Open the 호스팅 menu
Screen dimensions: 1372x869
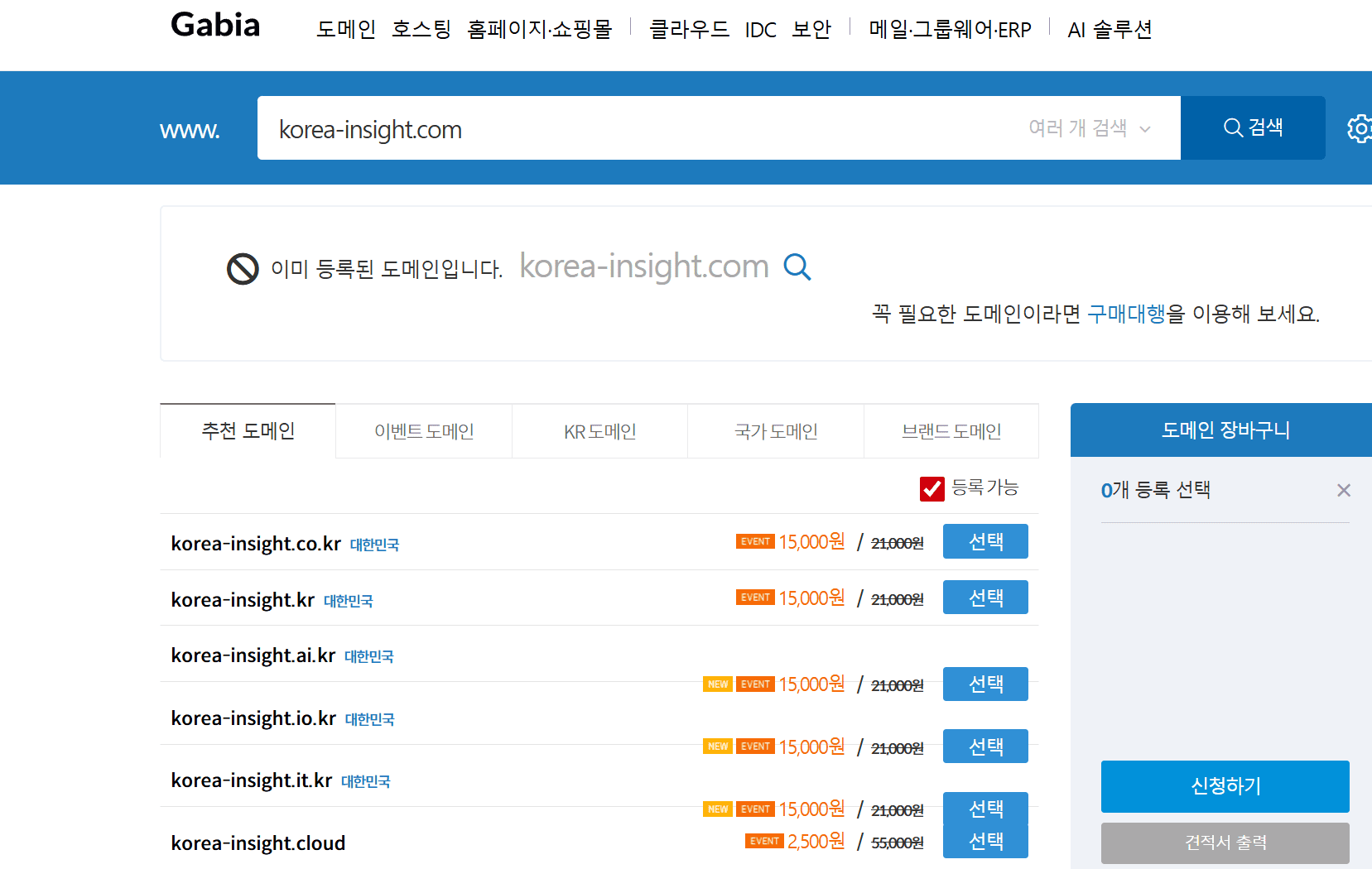coord(421,29)
